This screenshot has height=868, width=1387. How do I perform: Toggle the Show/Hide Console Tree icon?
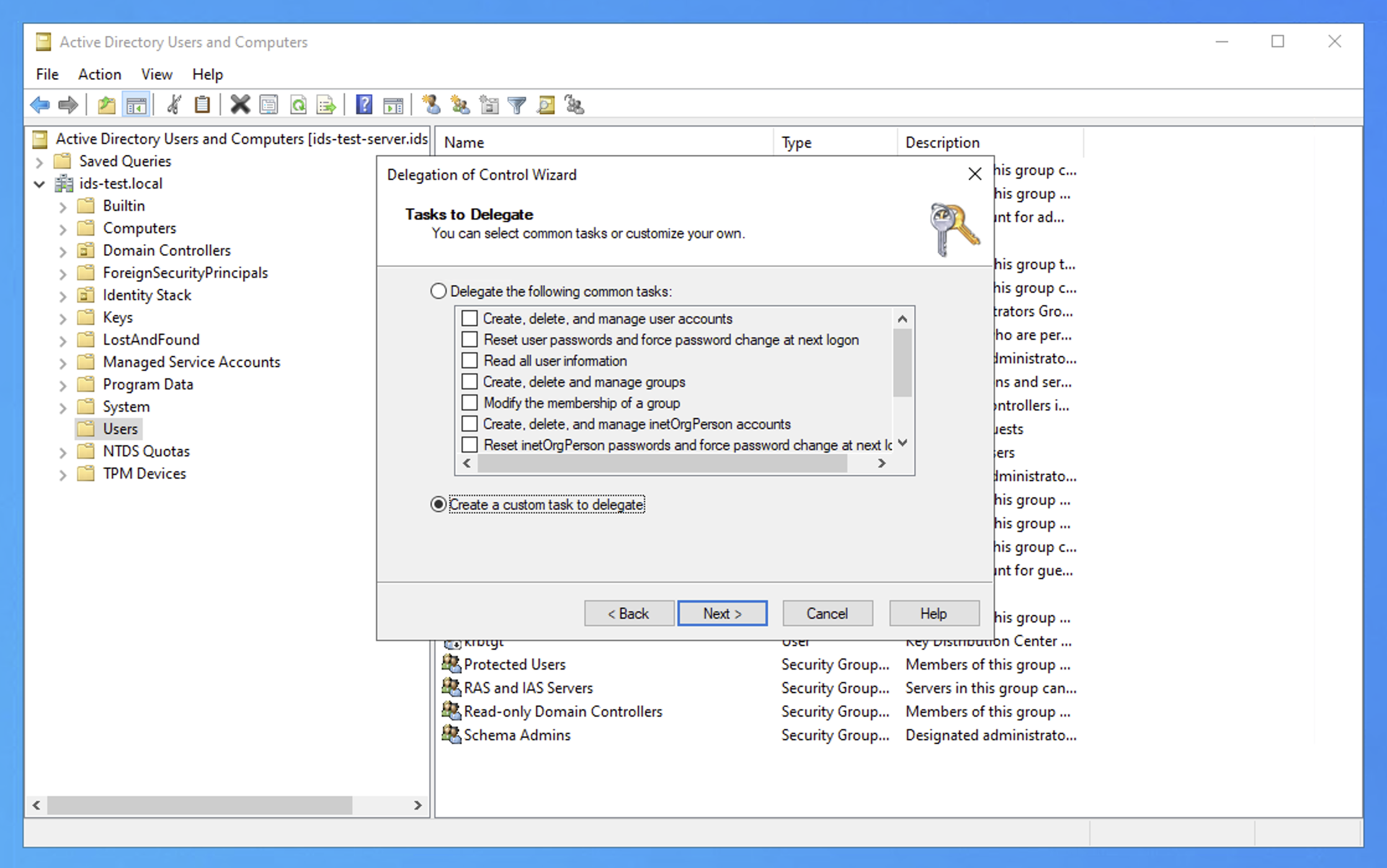click(x=136, y=105)
